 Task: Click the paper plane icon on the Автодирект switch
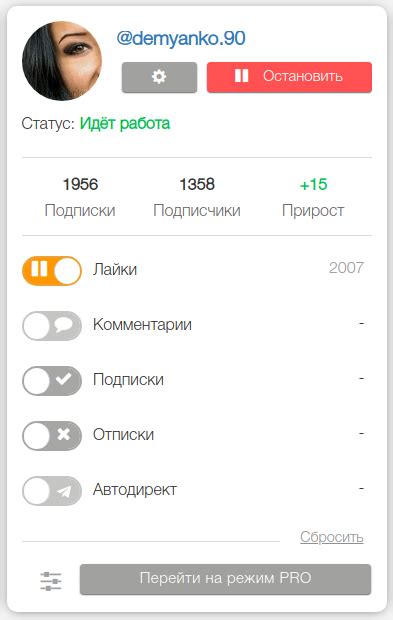[x=64, y=491]
